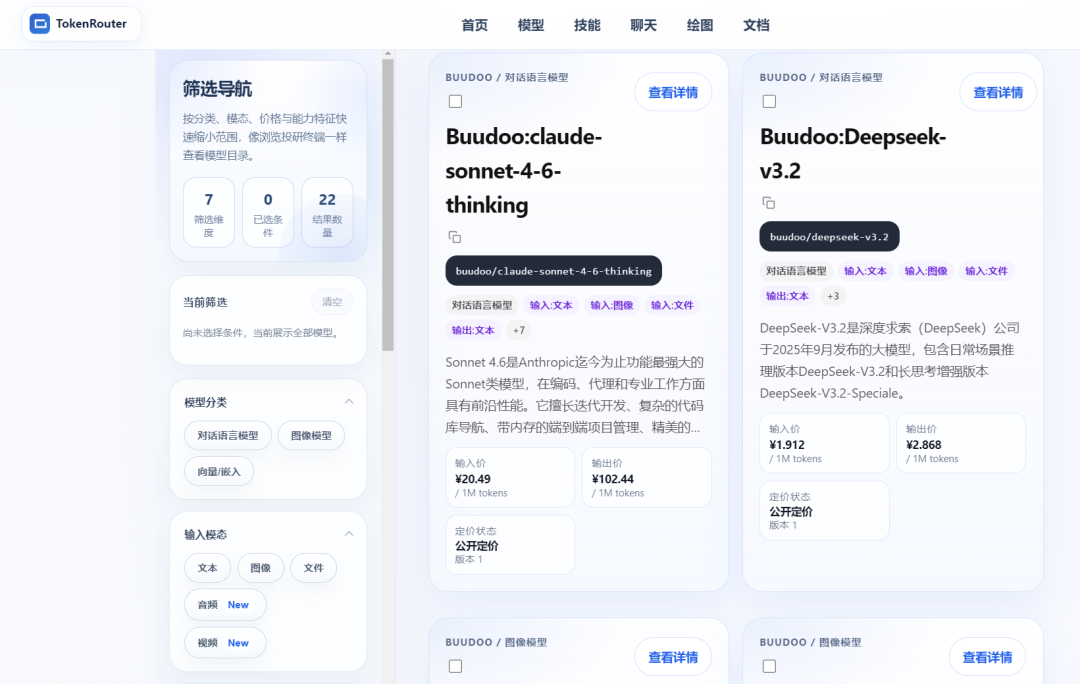The width and height of the screenshot is (1080, 684).
Task: Collapse the 输入模态 filter section
Action: [349, 534]
